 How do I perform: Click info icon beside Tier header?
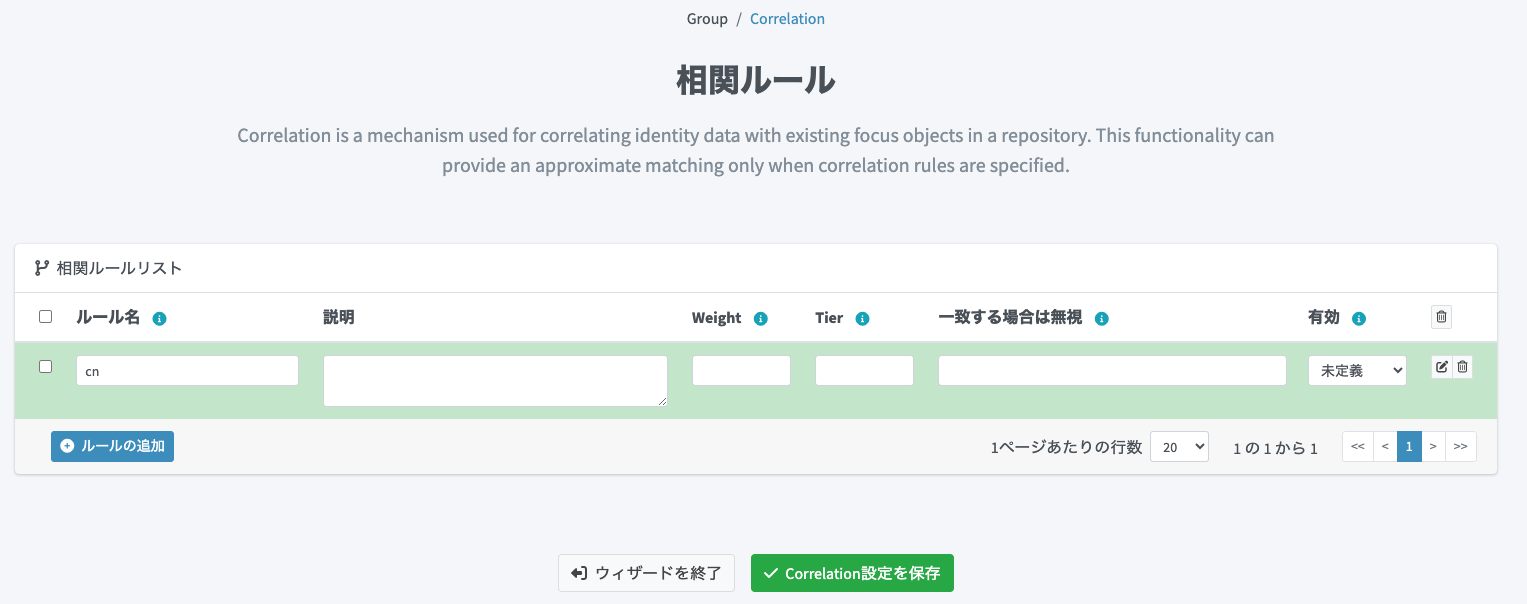click(x=862, y=319)
